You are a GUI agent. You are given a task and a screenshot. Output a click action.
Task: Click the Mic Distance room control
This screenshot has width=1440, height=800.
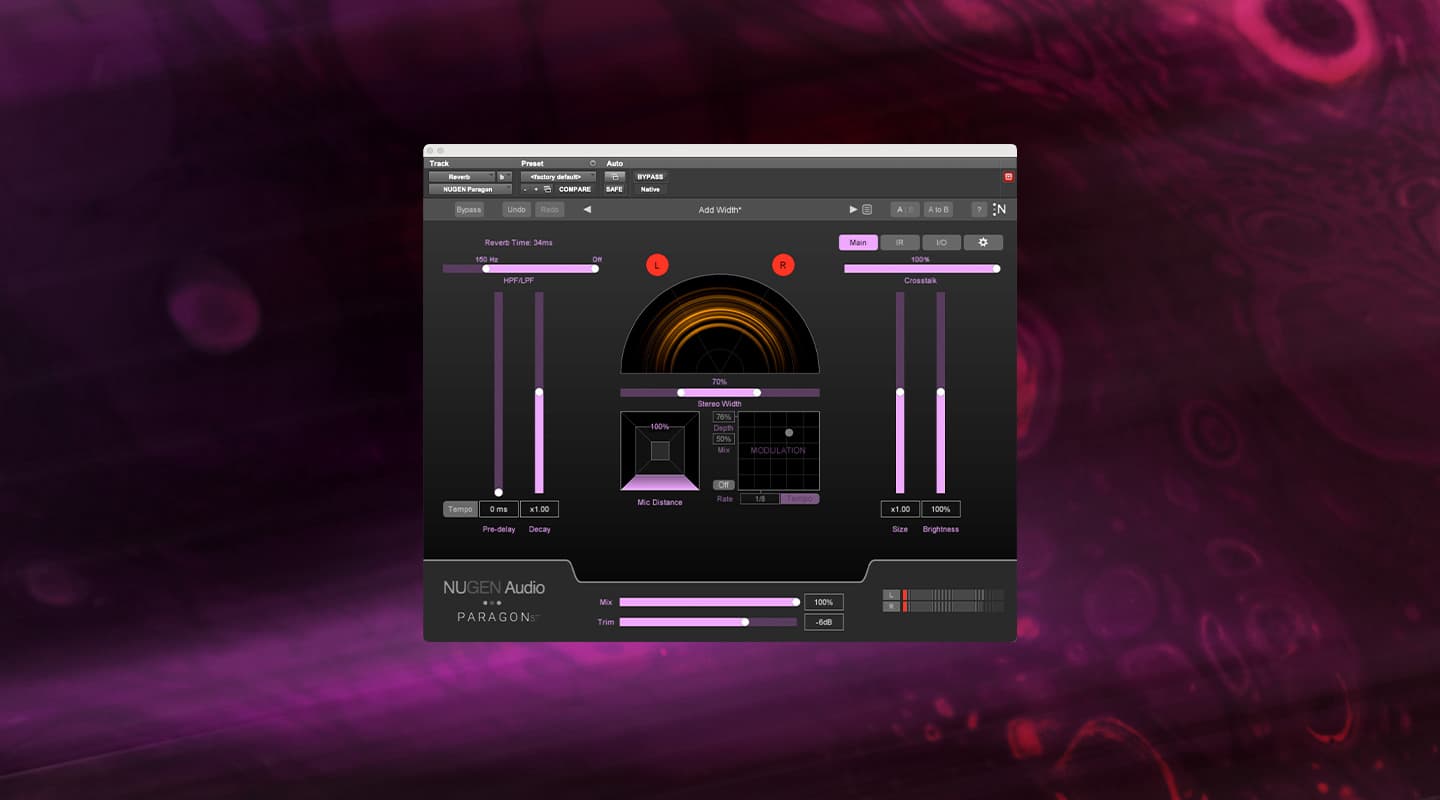click(660, 451)
